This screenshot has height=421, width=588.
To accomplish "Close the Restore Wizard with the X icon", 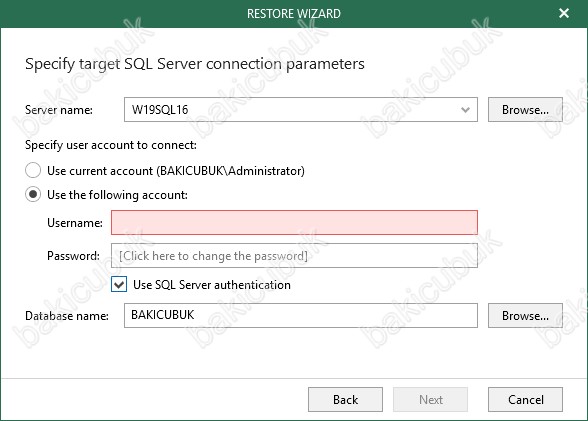I will (x=564, y=13).
